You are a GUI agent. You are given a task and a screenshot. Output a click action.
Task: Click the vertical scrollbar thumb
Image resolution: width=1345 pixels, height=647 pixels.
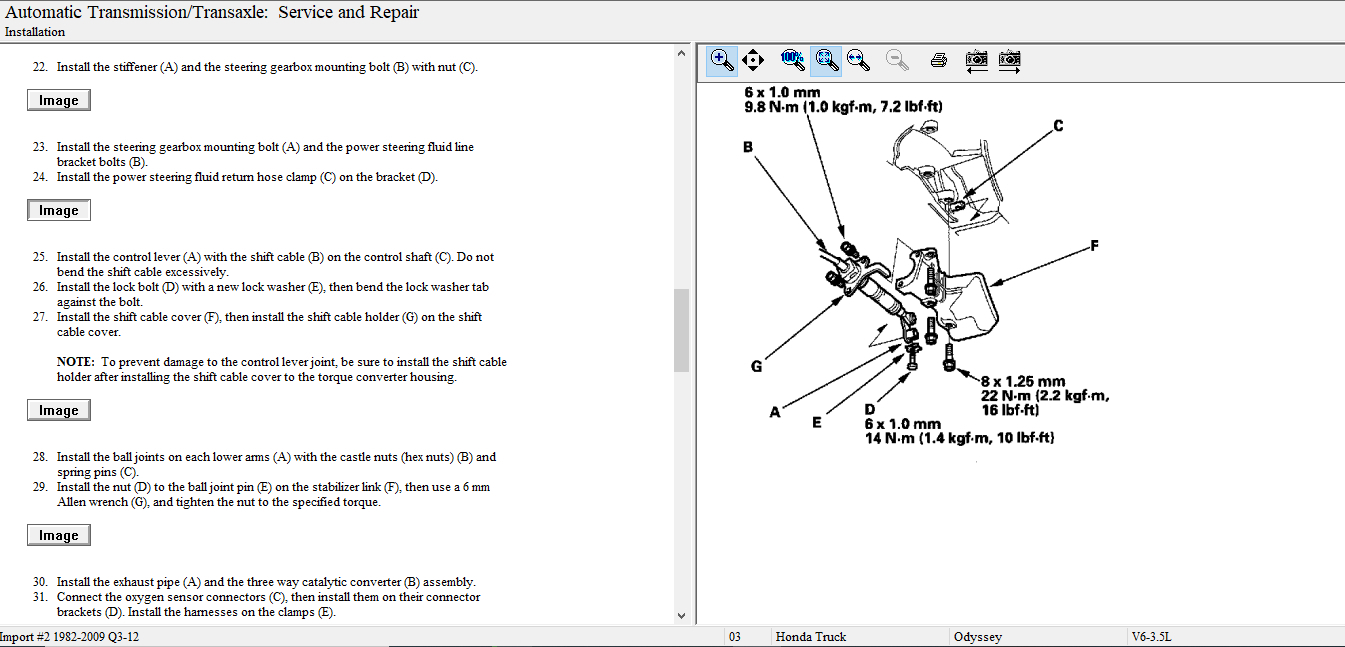(682, 330)
